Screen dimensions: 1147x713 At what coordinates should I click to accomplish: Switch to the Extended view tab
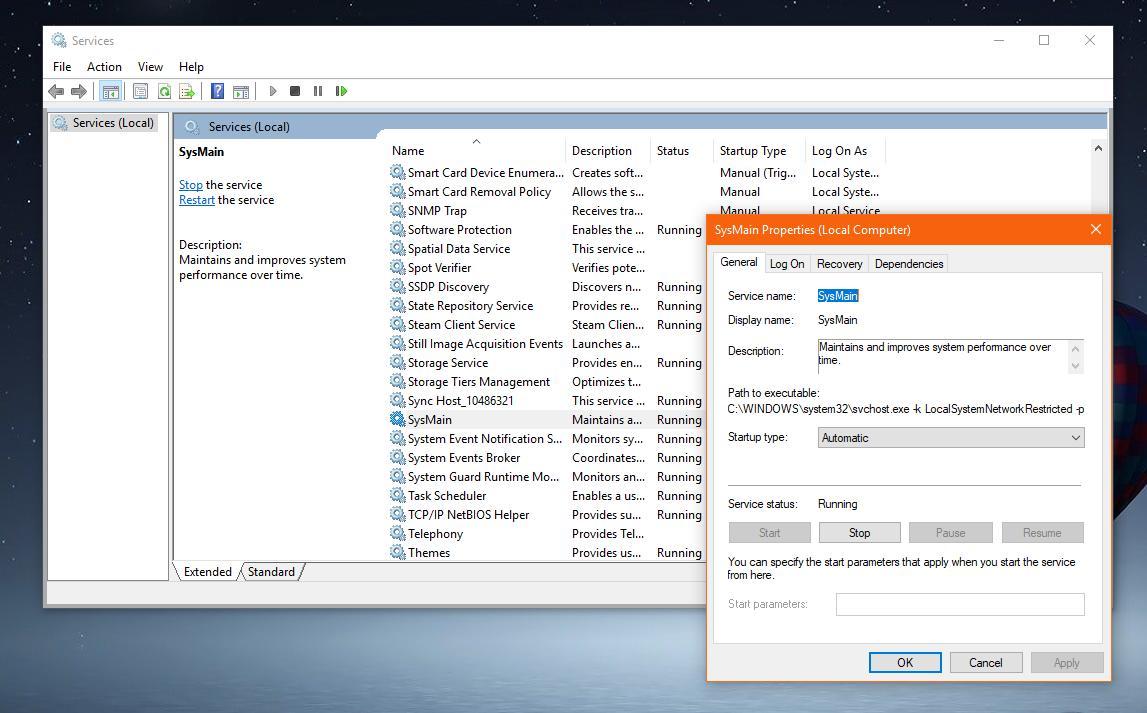[x=208, y=572]
